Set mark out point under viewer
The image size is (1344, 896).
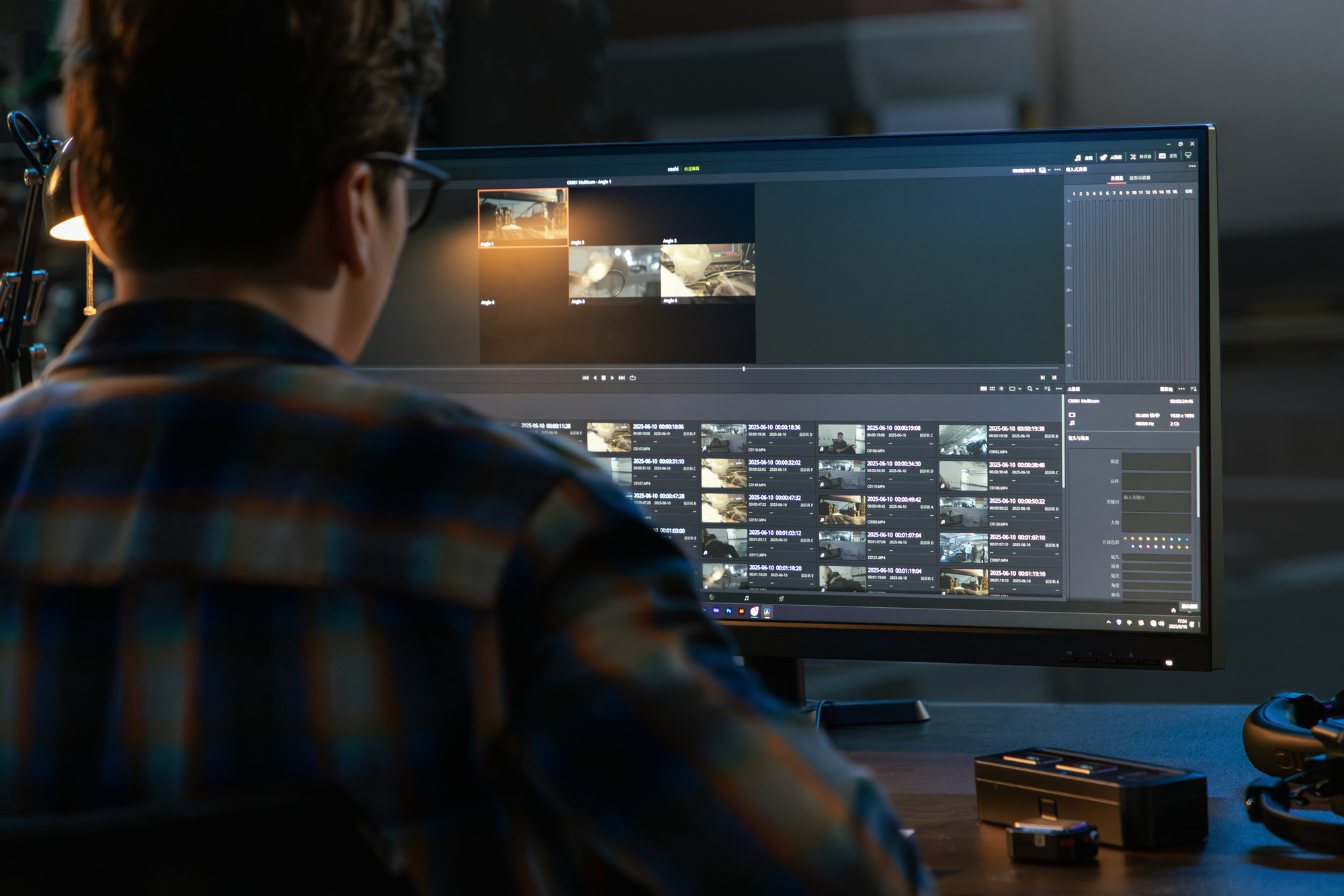[x=1054, y=378]
